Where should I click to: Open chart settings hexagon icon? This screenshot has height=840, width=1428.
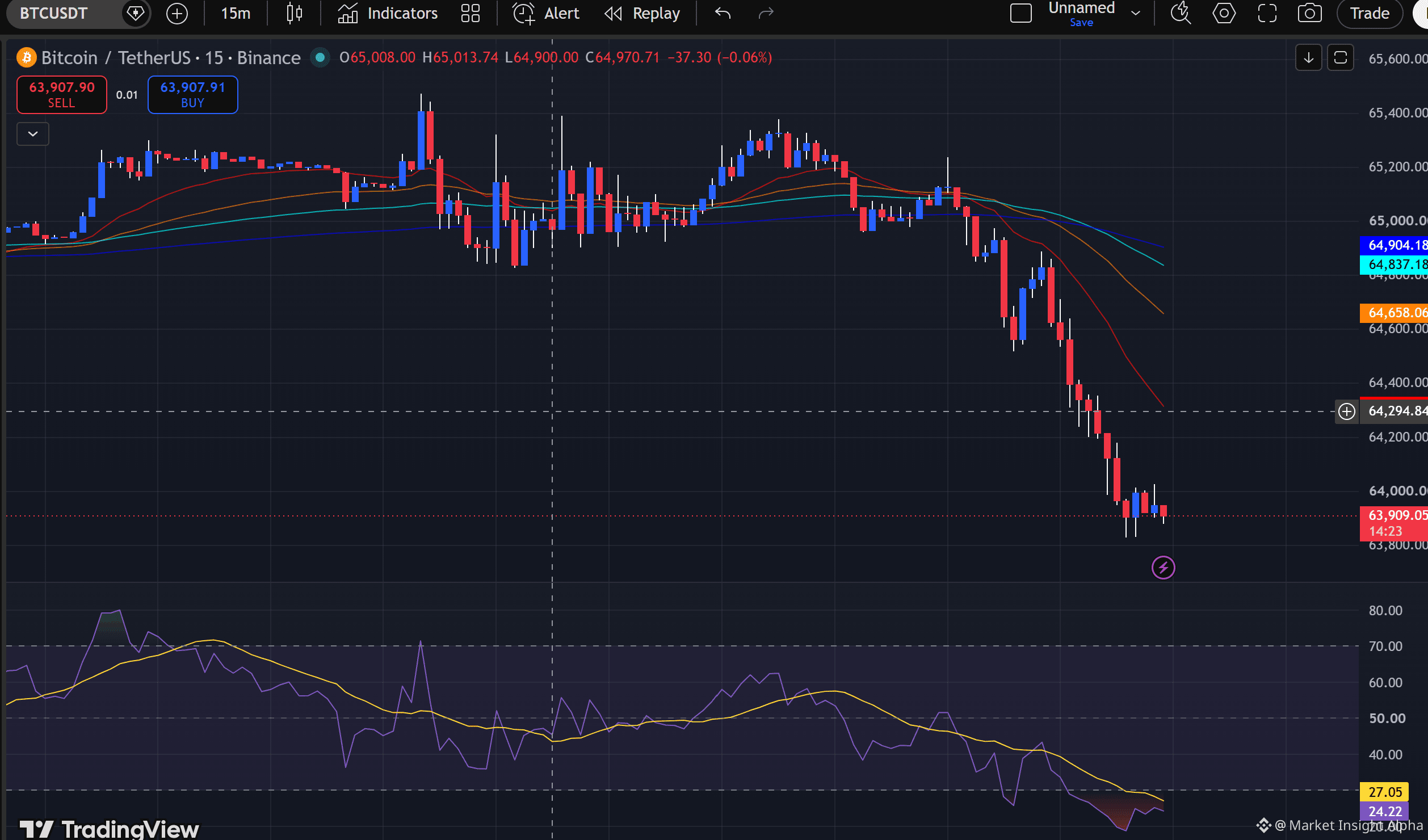pyautogui.click(x=1224, y=14)
